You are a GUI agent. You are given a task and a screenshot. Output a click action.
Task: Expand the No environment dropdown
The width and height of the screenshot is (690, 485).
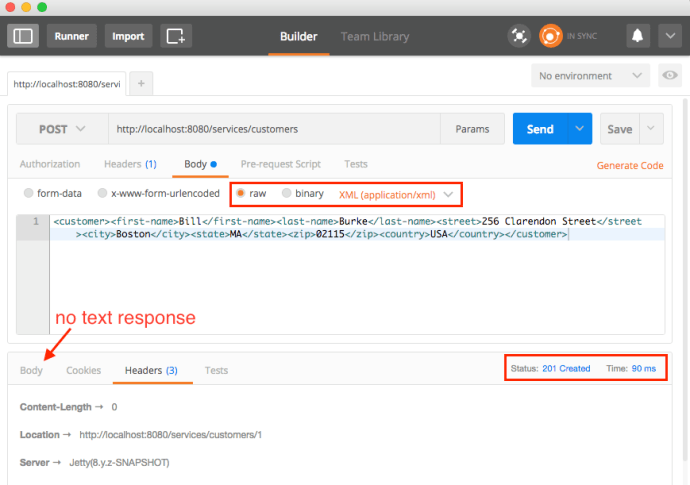[590, 76]
